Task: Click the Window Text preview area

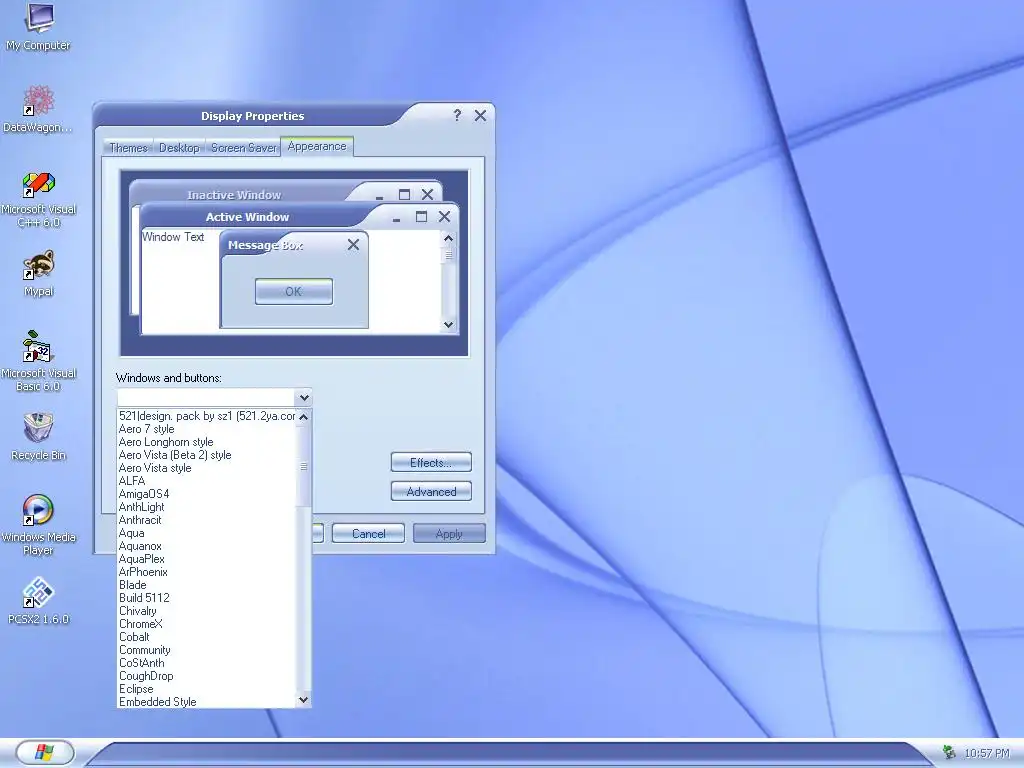Action: (173, 237)
